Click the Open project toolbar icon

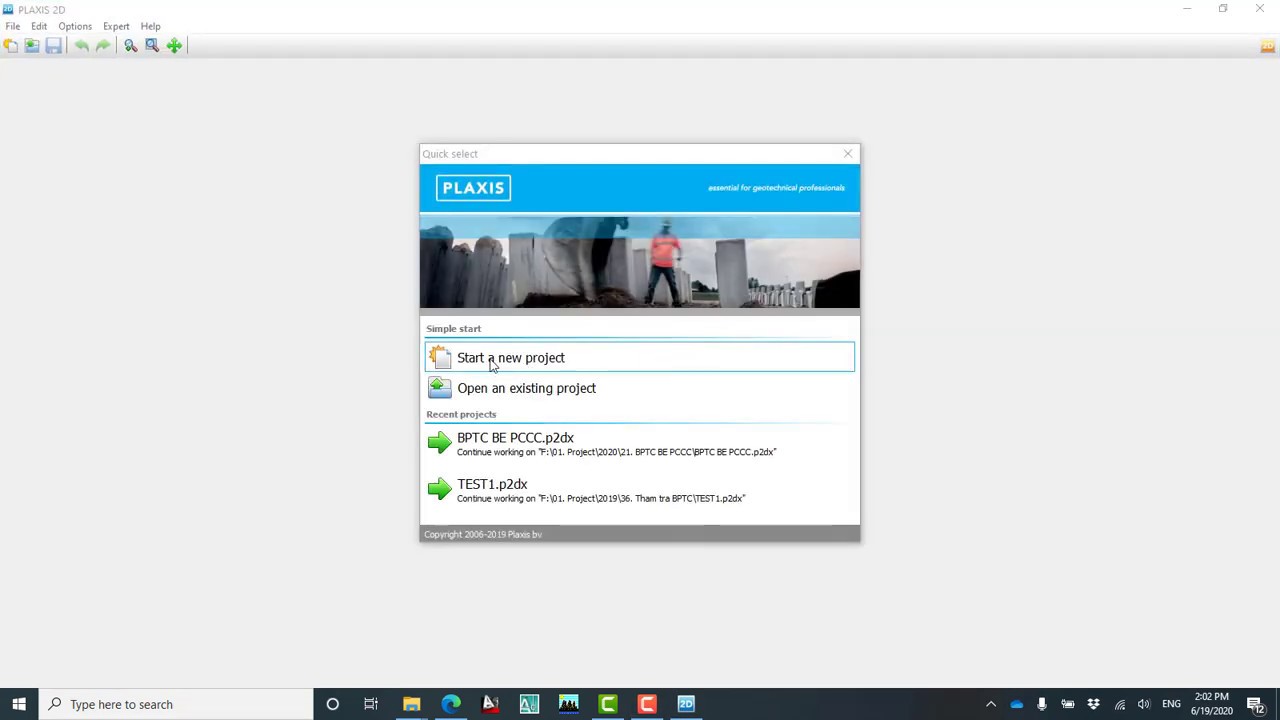click(32, 45)
